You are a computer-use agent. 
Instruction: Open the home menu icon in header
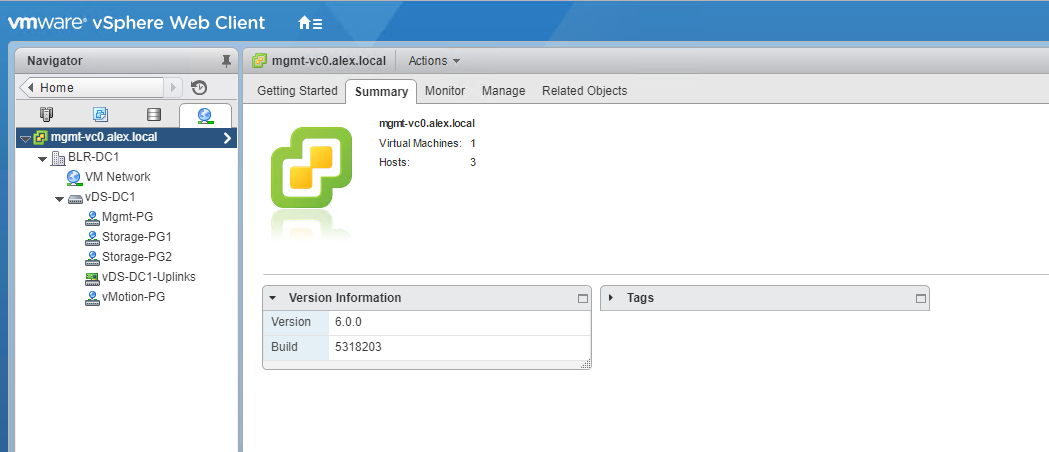(x=310, y=22)
